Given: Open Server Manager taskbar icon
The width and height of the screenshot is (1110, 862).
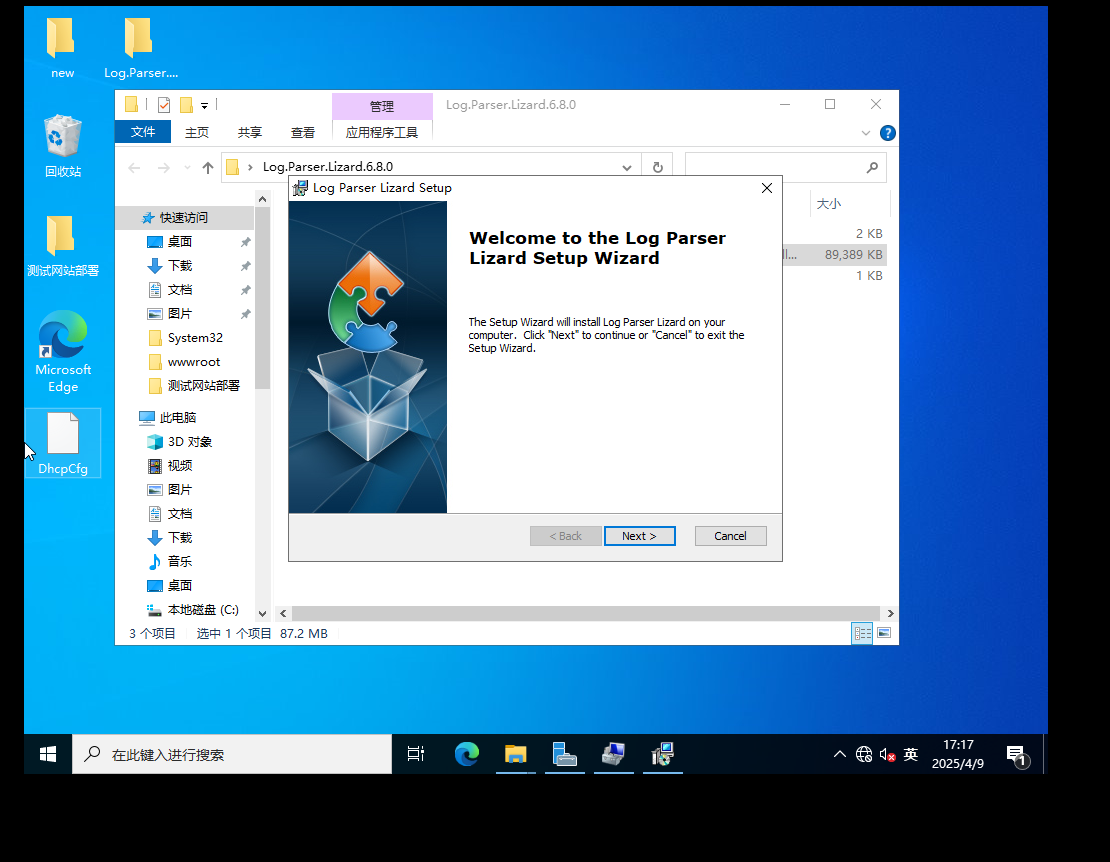Looking at the screenshot, I should coord(565,754).
